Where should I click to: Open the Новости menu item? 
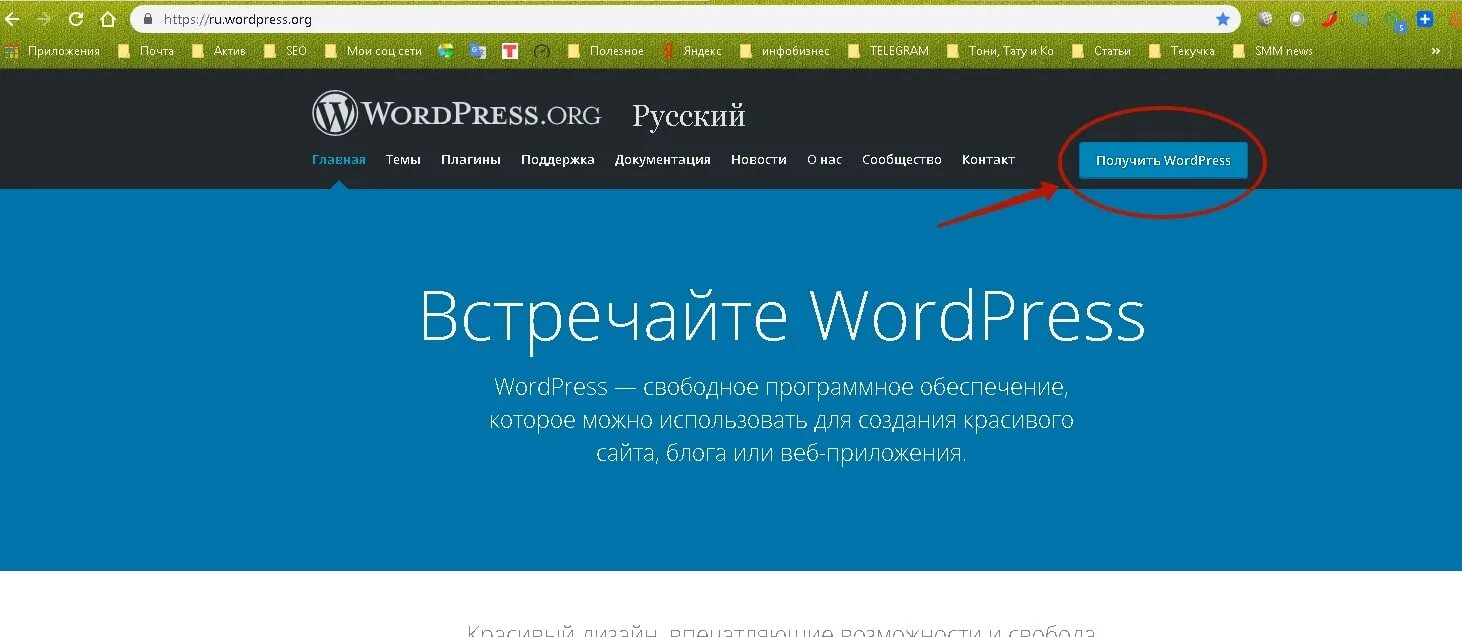pos(759,160)
